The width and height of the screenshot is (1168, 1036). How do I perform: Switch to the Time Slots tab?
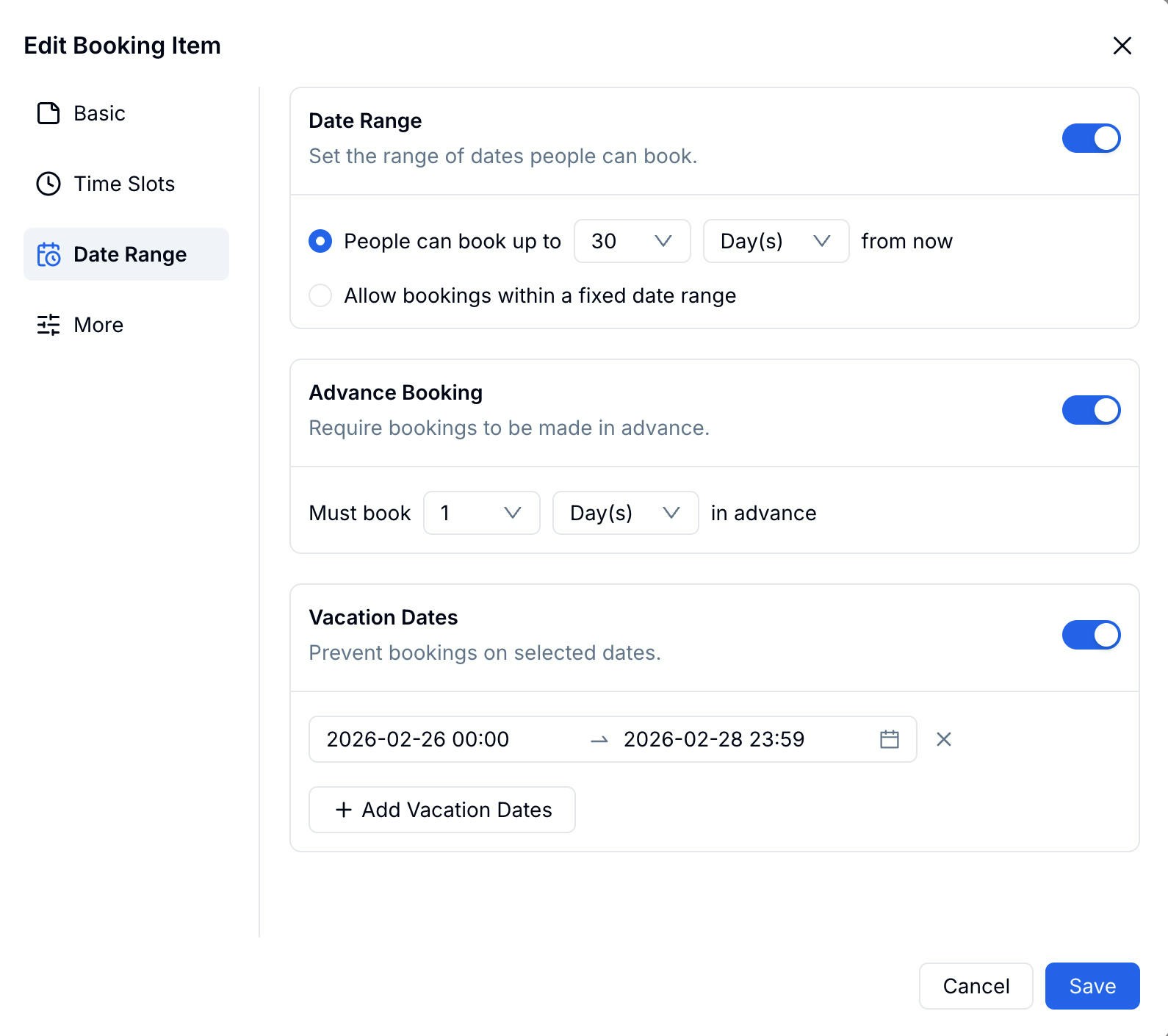tap(126, 184)
